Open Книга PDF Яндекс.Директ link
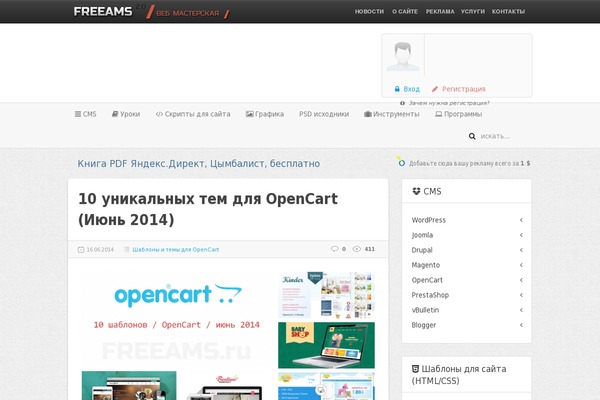The height and width of the screenshot is (400, 600). 199,163
